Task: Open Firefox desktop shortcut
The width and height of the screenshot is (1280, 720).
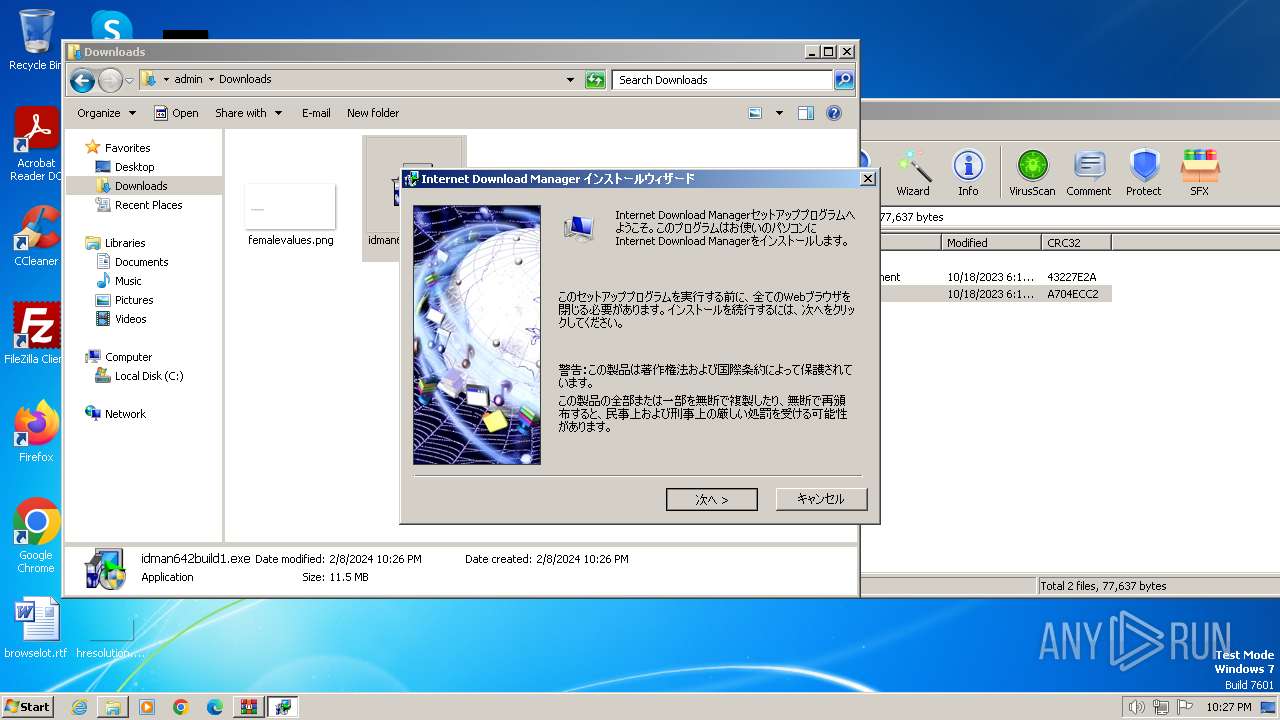Action: [36, 432]
